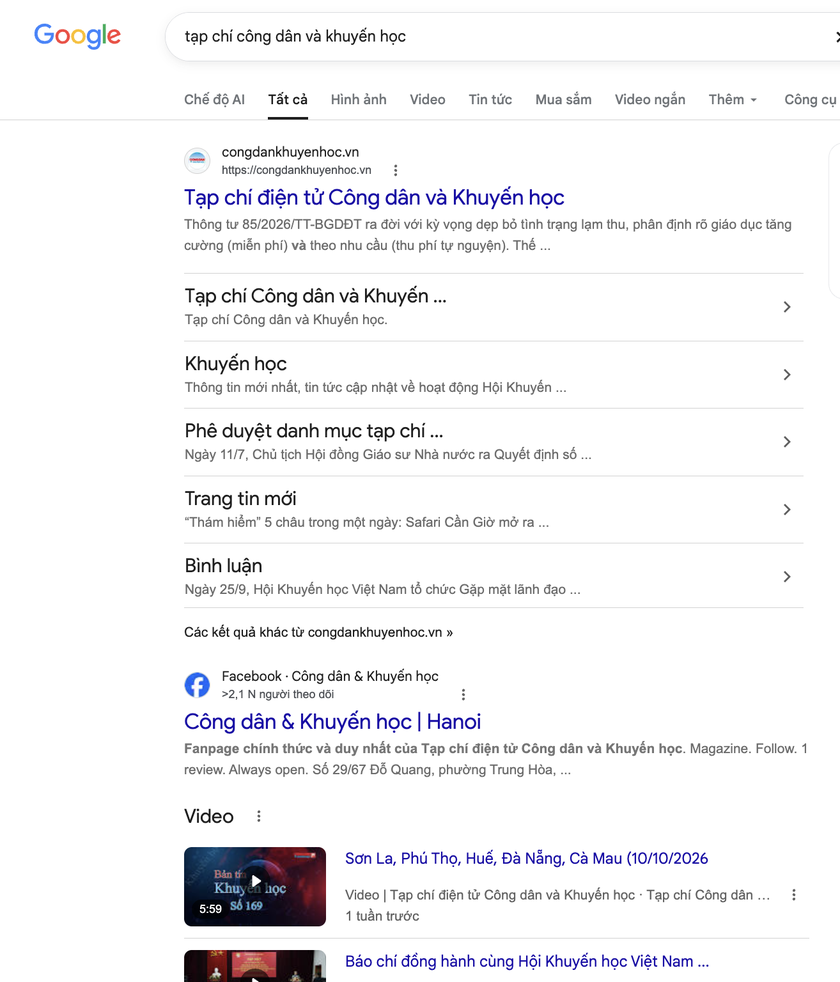
Task: Expand the Khuyến học sitelink row
Action: pyautogui.click(x=787, y=375)
